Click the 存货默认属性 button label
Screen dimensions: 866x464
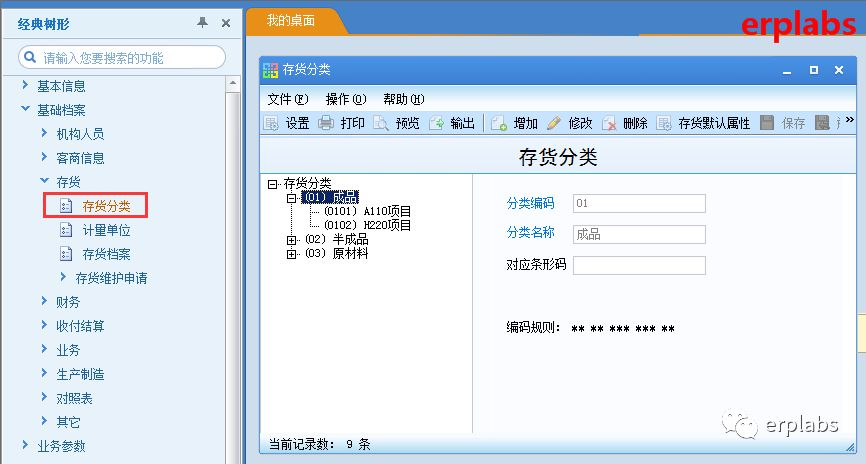click(714, 123)
